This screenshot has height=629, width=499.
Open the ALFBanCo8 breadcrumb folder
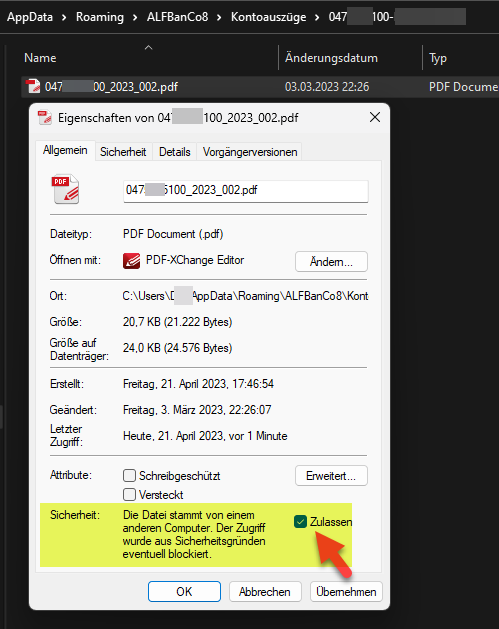[x=177, y=17]
